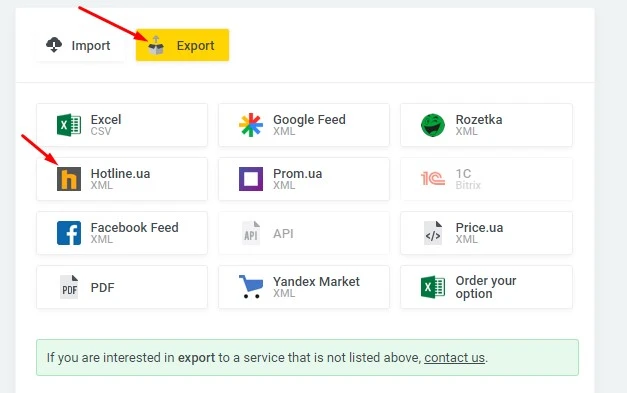Click the Export box icon
This screenshot has height=393, width=627.
[x=156, y=45]
